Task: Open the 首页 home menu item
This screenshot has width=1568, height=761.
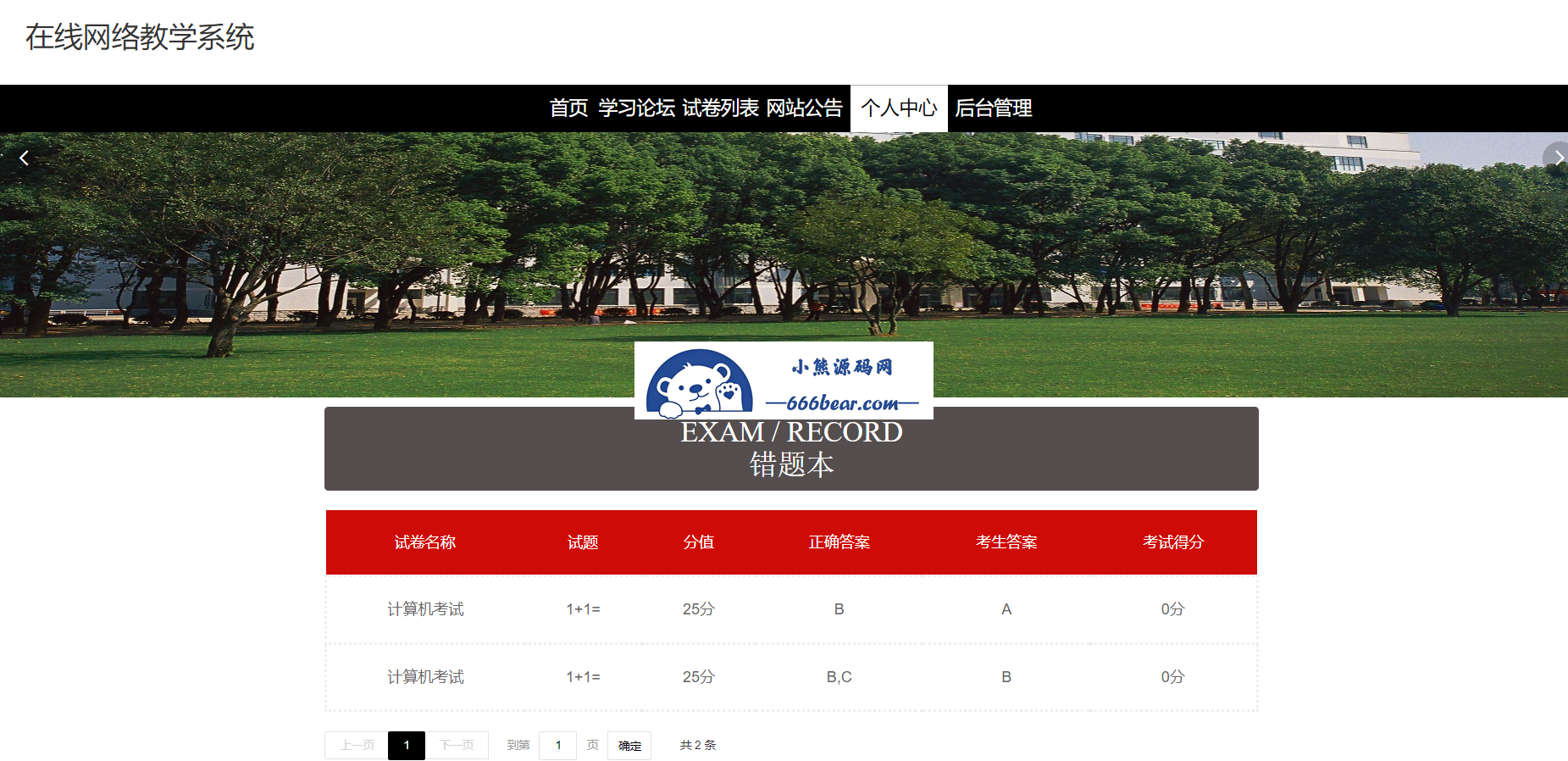Action: click(568, 108)
